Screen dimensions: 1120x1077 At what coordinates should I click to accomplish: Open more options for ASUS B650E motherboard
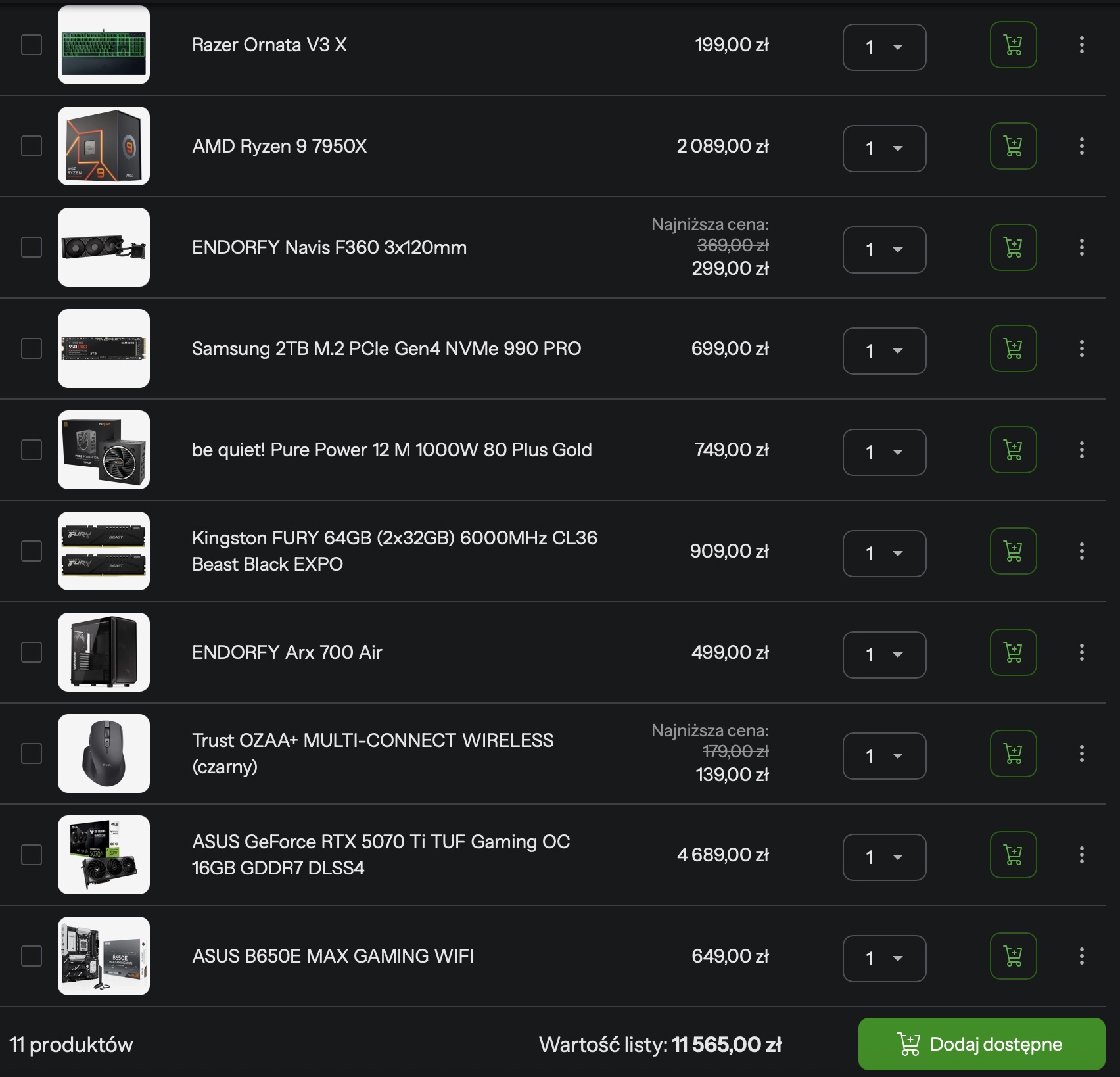(1081, 957)
